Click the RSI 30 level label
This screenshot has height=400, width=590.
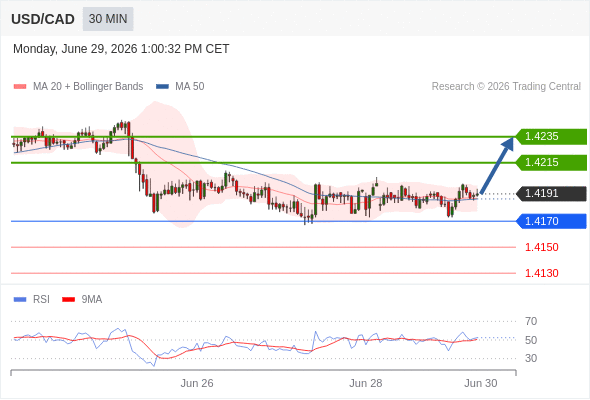[531, 358]
